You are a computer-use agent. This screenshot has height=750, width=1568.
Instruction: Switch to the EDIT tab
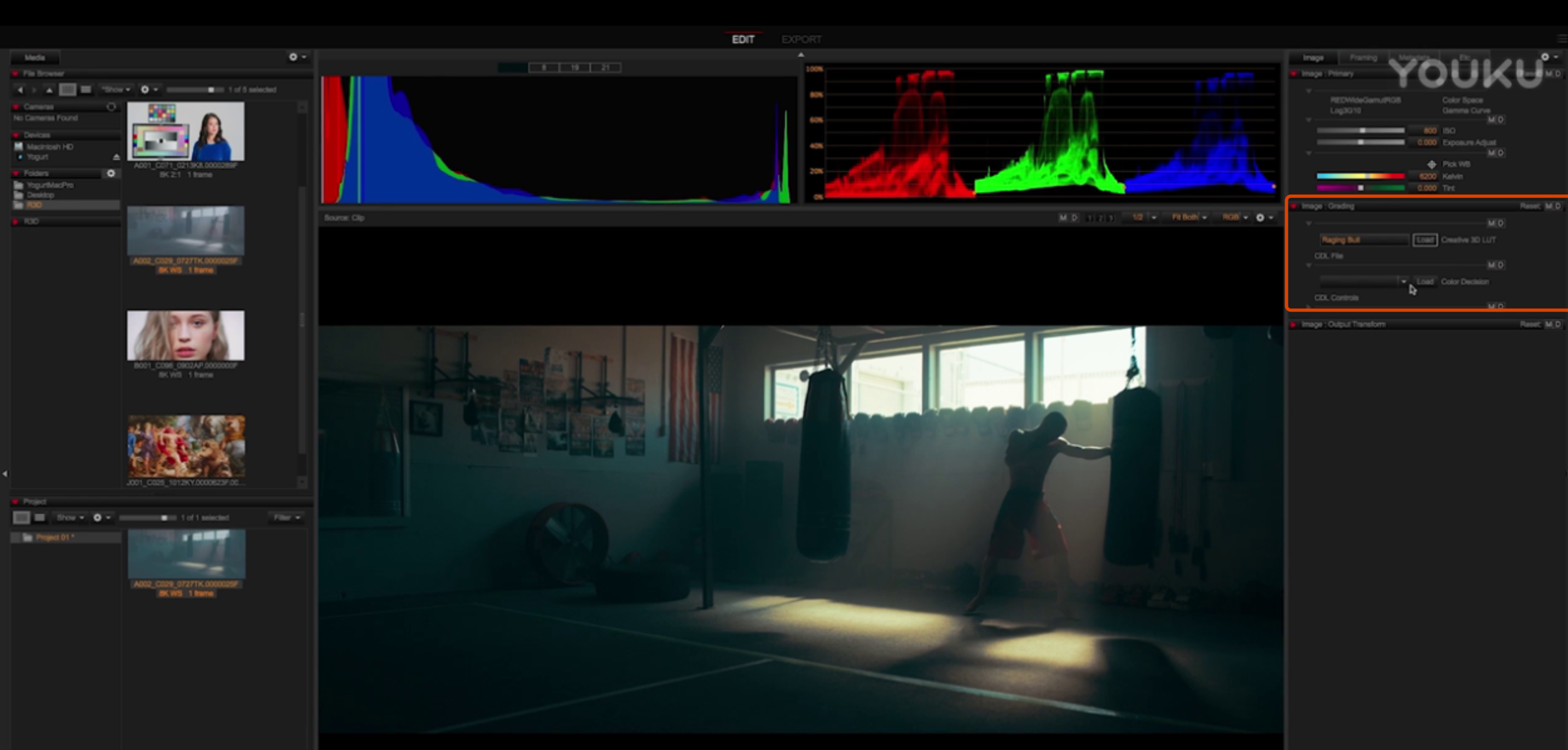click(742, 39)
